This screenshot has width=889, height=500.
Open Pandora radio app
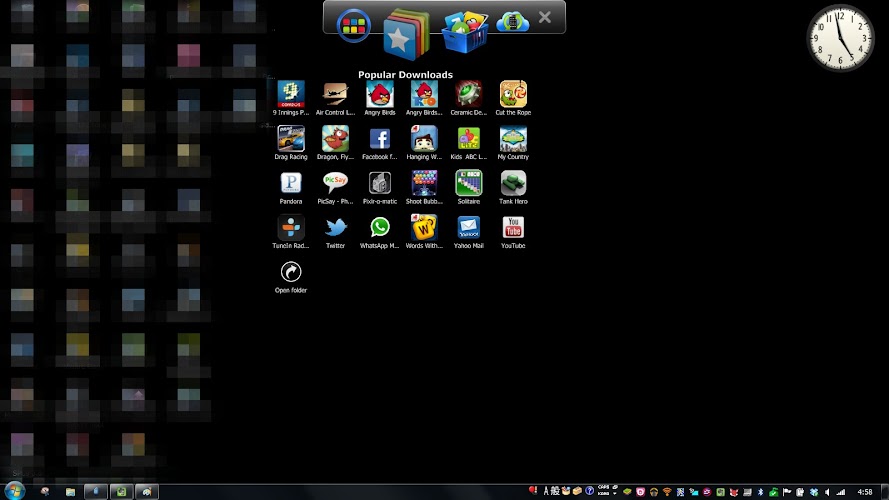tap(291, 187)
